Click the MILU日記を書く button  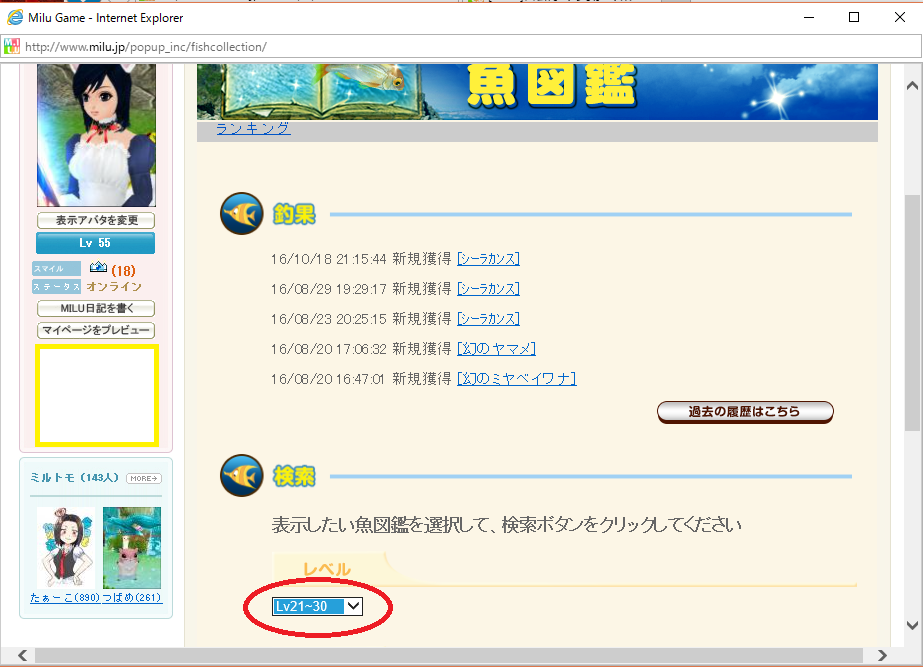click(x=96, y=309)
